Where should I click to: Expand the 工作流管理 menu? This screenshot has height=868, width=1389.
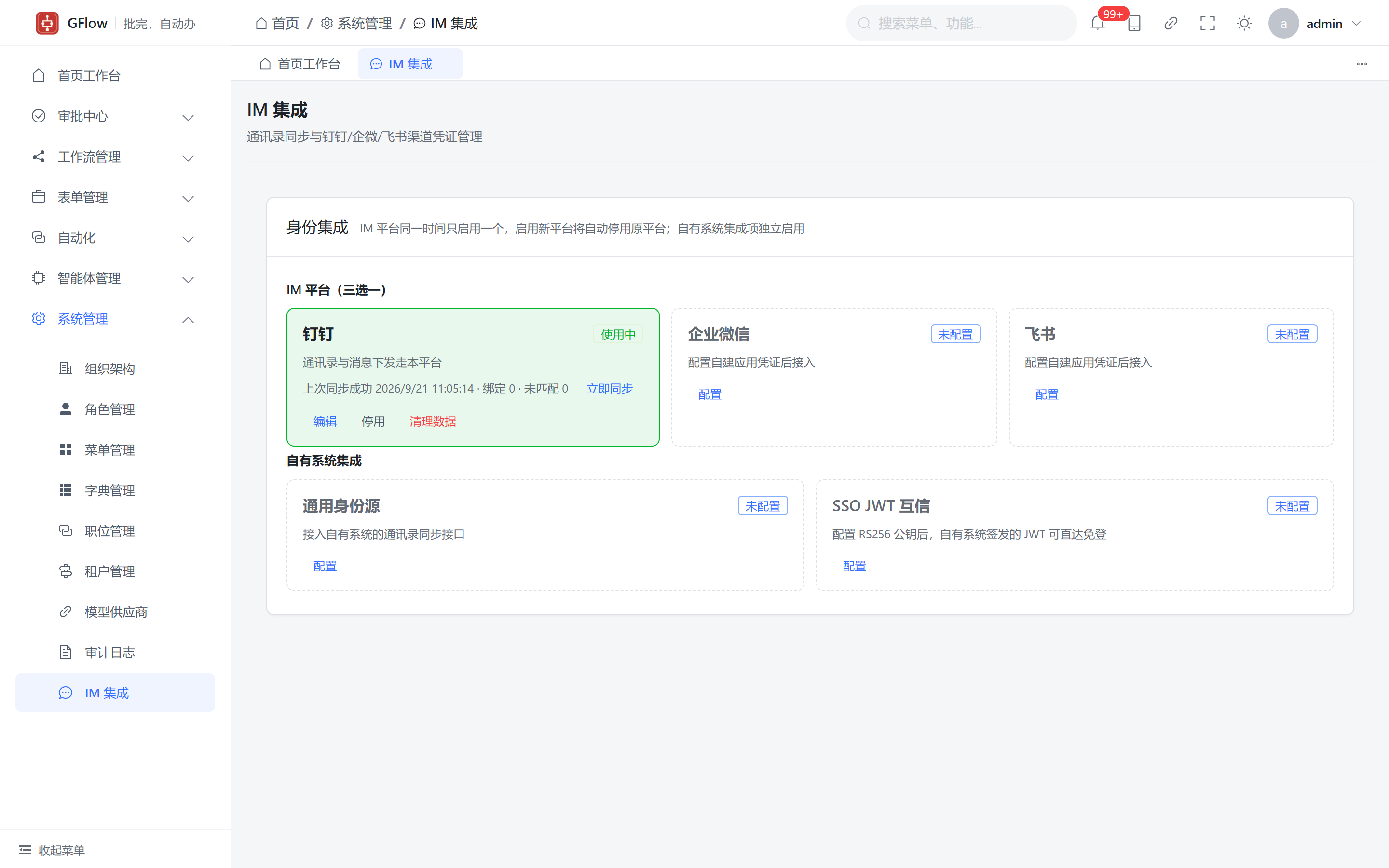115,157
